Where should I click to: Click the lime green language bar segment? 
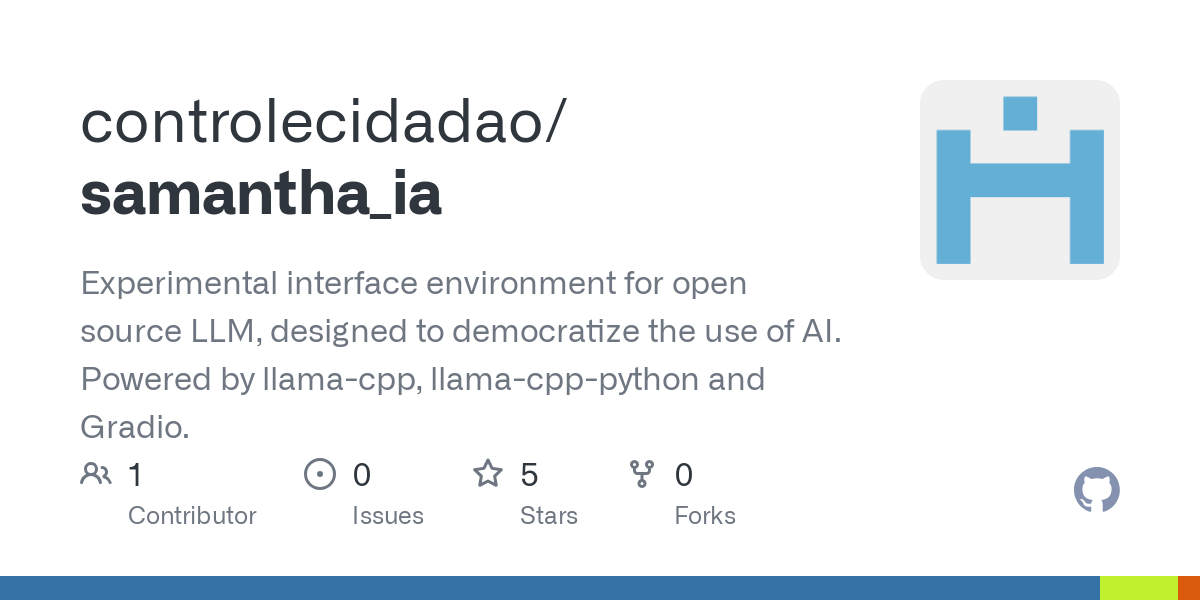1138,588
